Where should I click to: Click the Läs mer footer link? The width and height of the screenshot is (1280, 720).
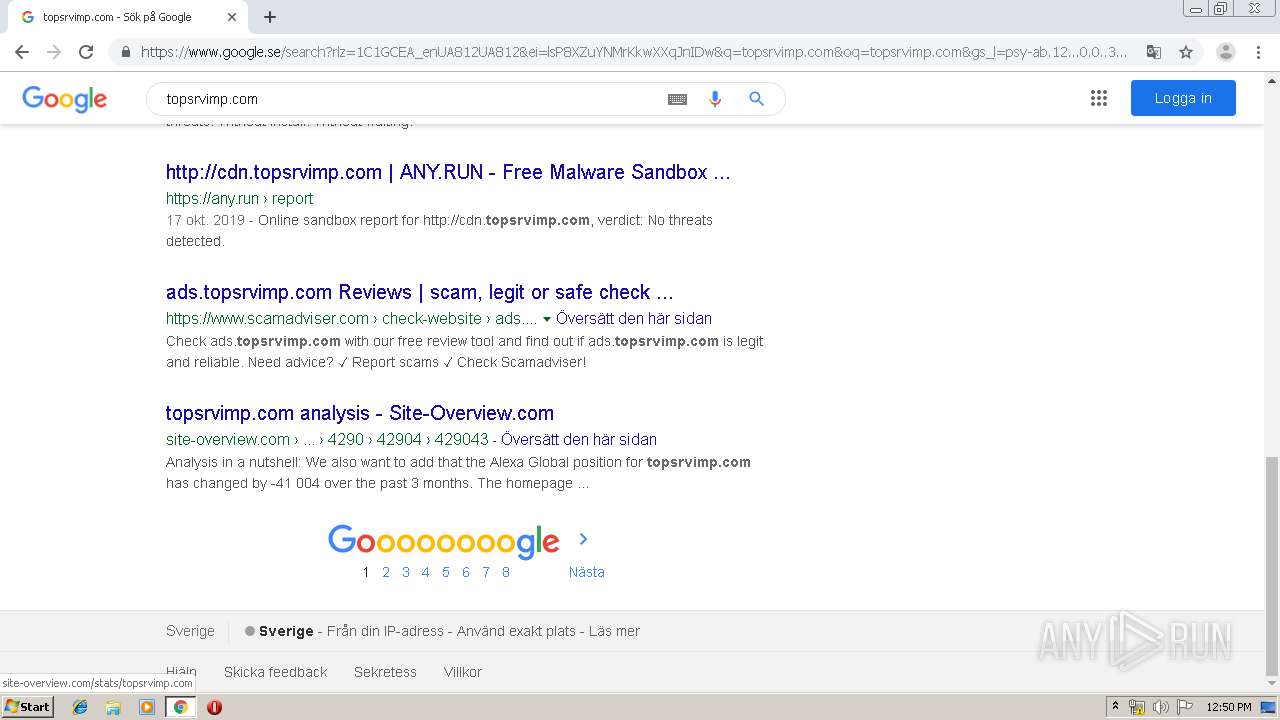(x=614, y=631)
